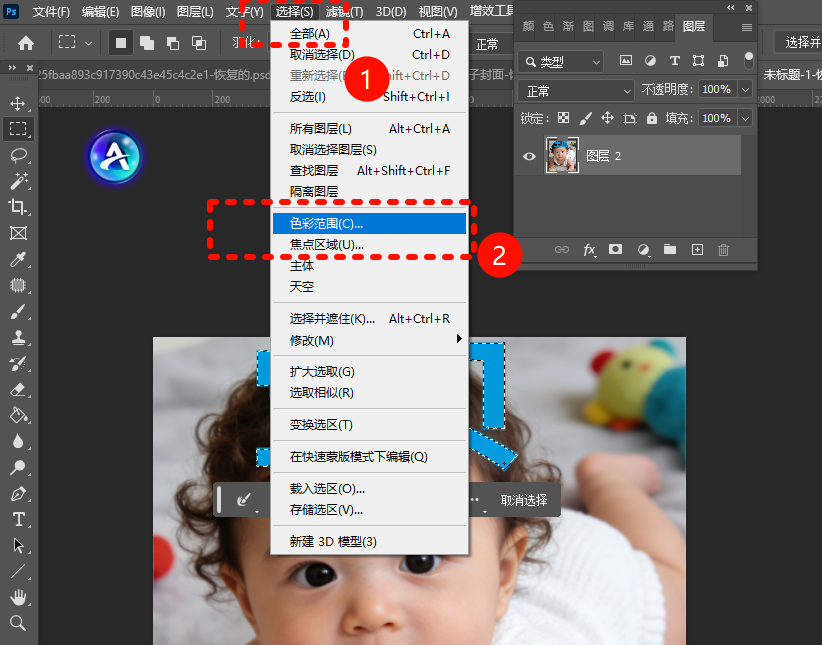Choose the Eyedropper tool

[x=18, y=259]
